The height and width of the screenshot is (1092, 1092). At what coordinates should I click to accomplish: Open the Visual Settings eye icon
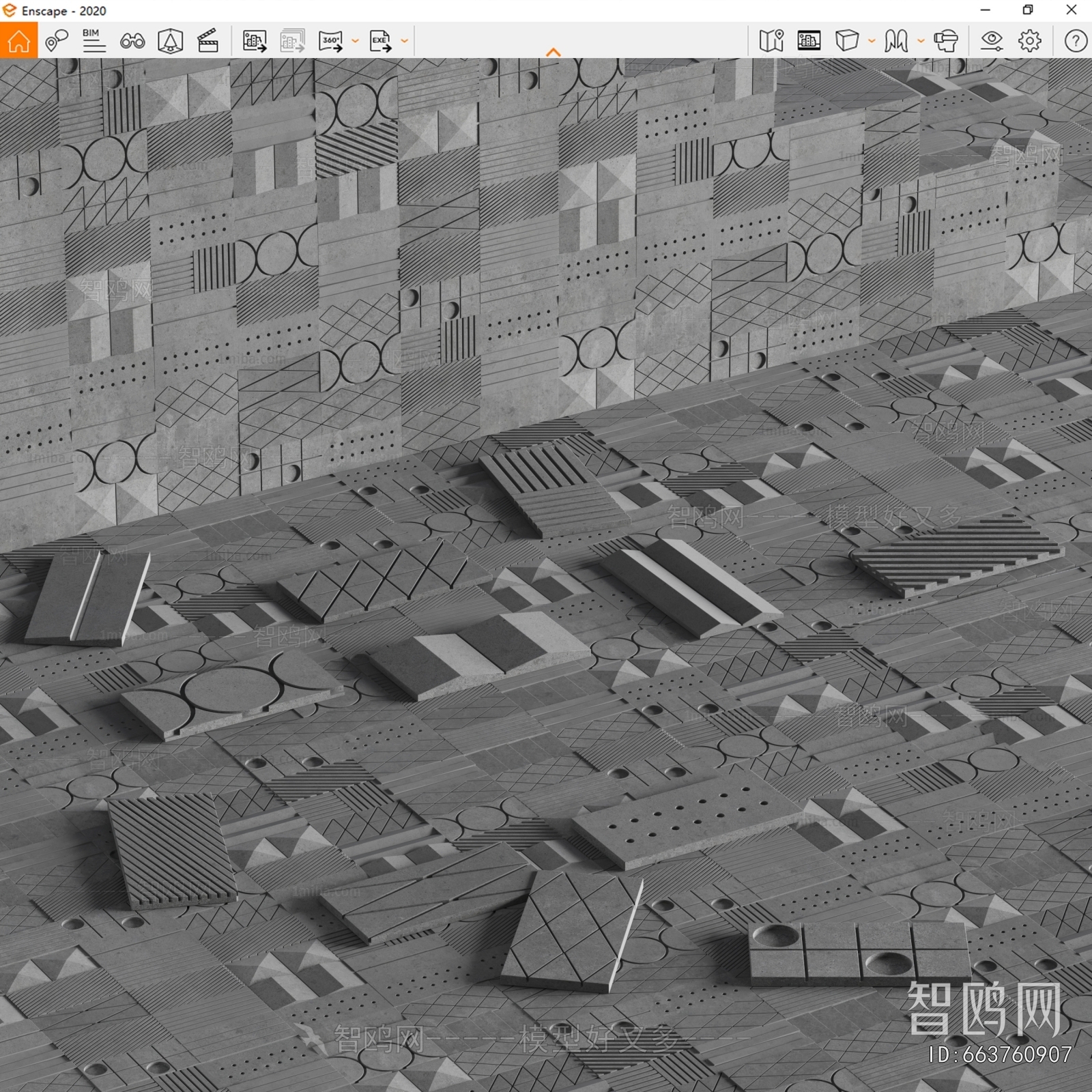992,41
